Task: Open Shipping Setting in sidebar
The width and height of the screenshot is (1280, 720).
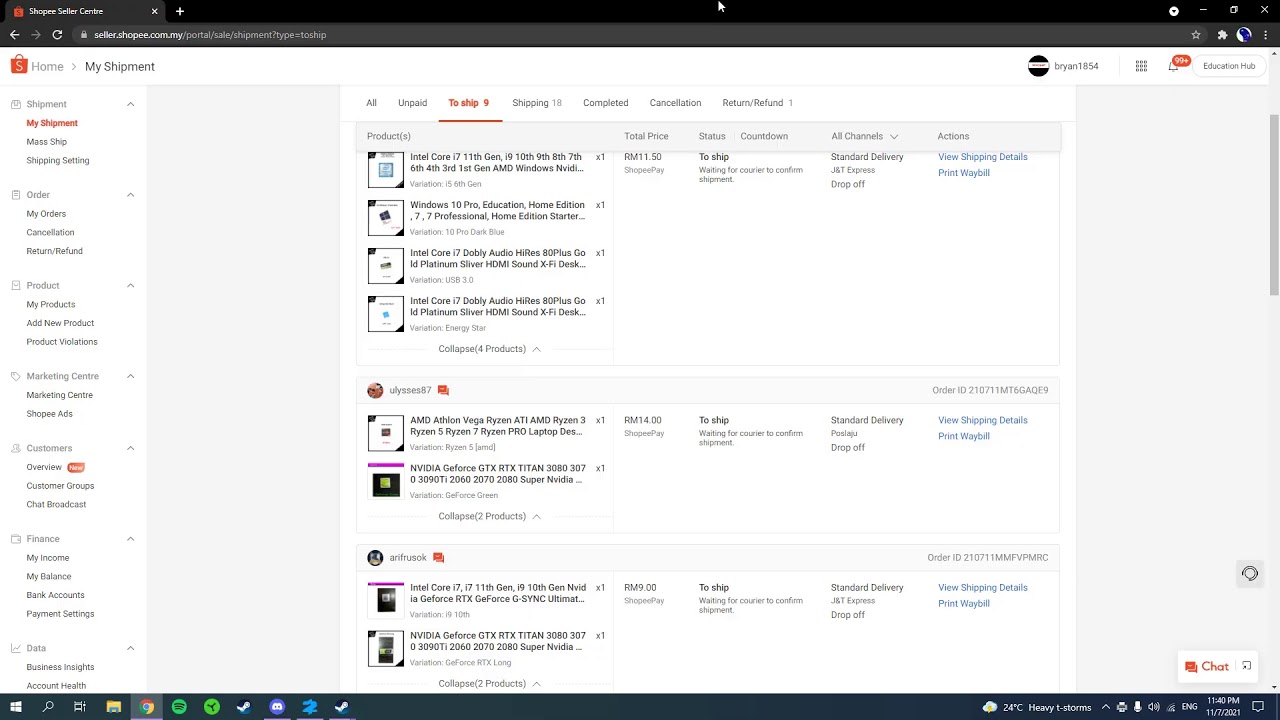Action: coord(58,160)
